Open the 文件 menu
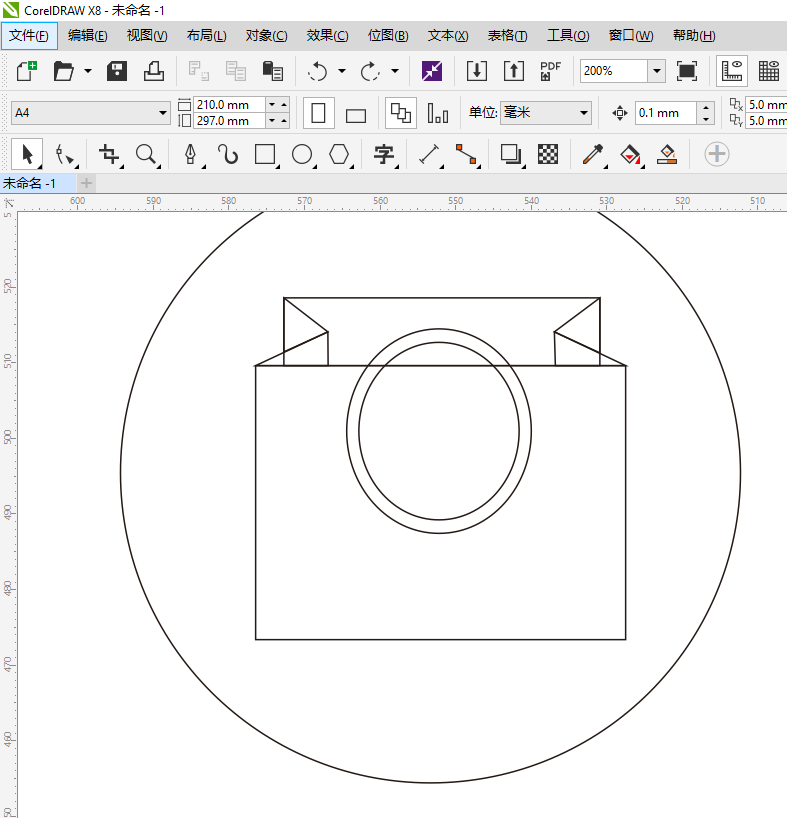The height and width of the screenshot is (818, 787). (29, 36)
